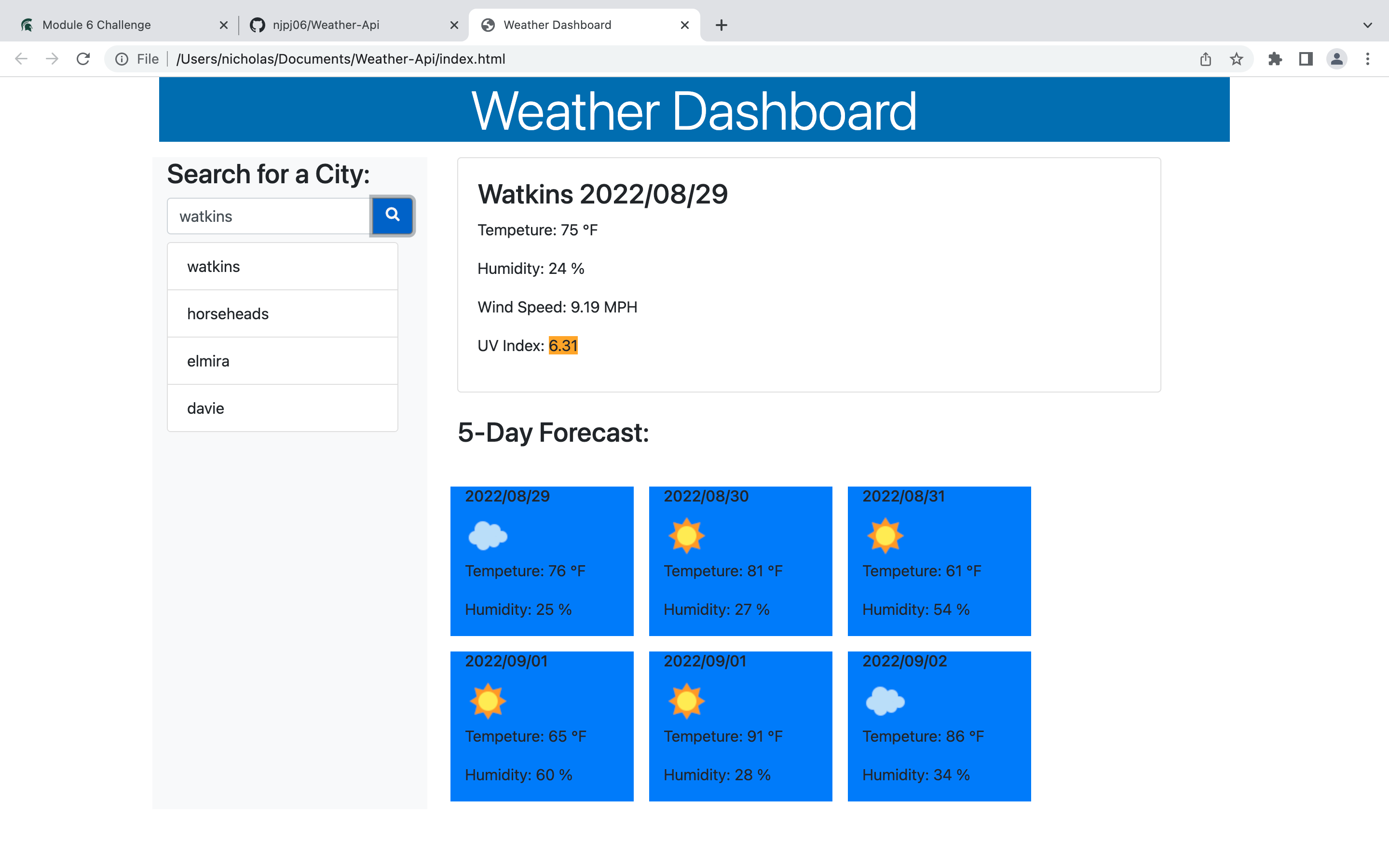Click the browser back arrow
Screen dimensions: 1389x868
point(21,58)
